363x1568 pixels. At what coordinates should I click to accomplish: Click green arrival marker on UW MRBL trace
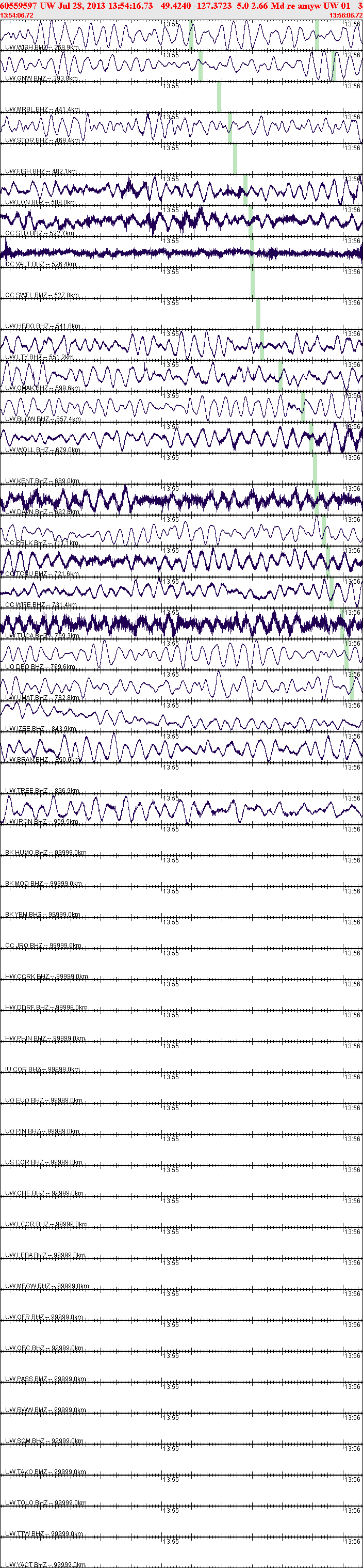tap(219, 98)
